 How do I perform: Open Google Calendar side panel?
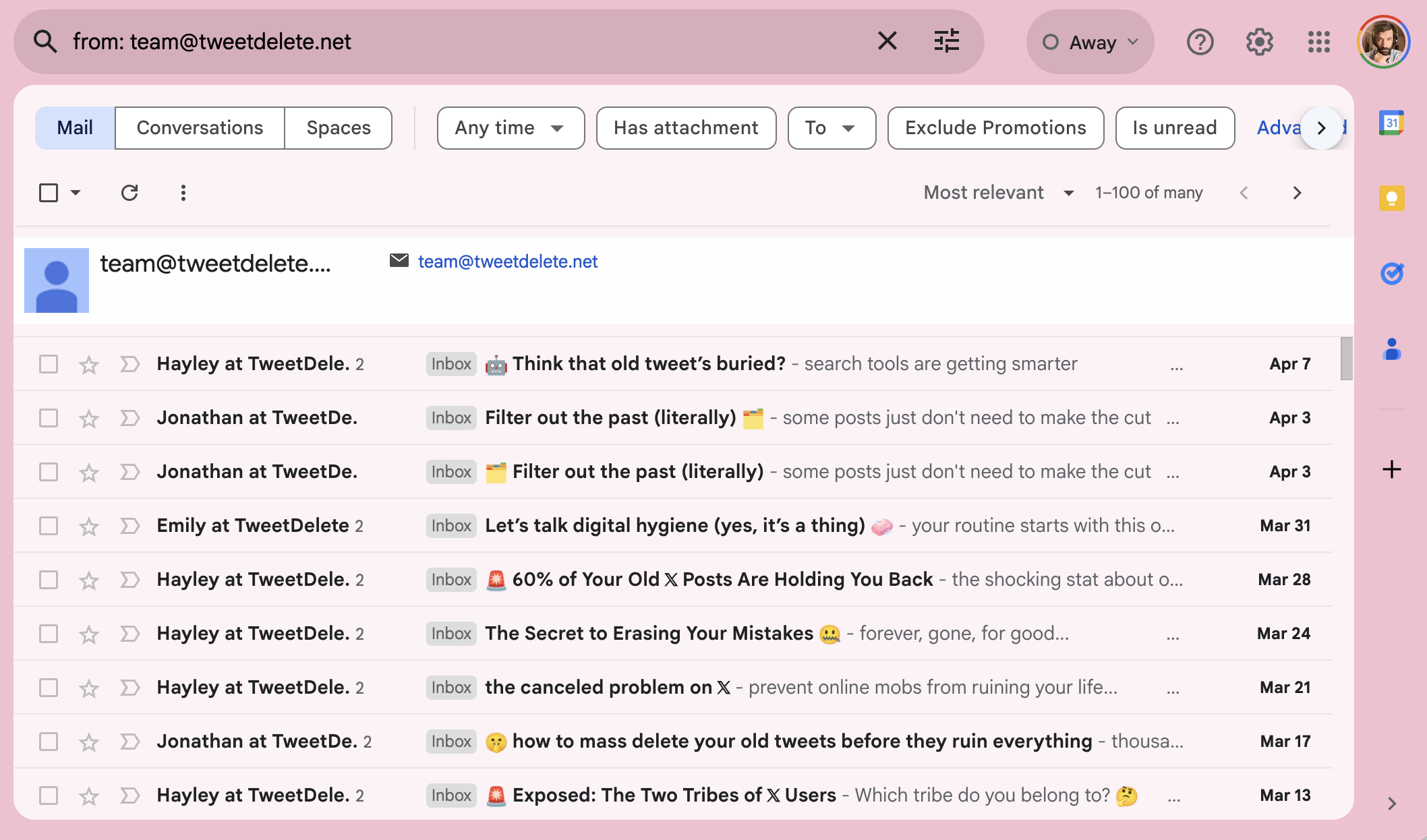(x=1391, y=123)
